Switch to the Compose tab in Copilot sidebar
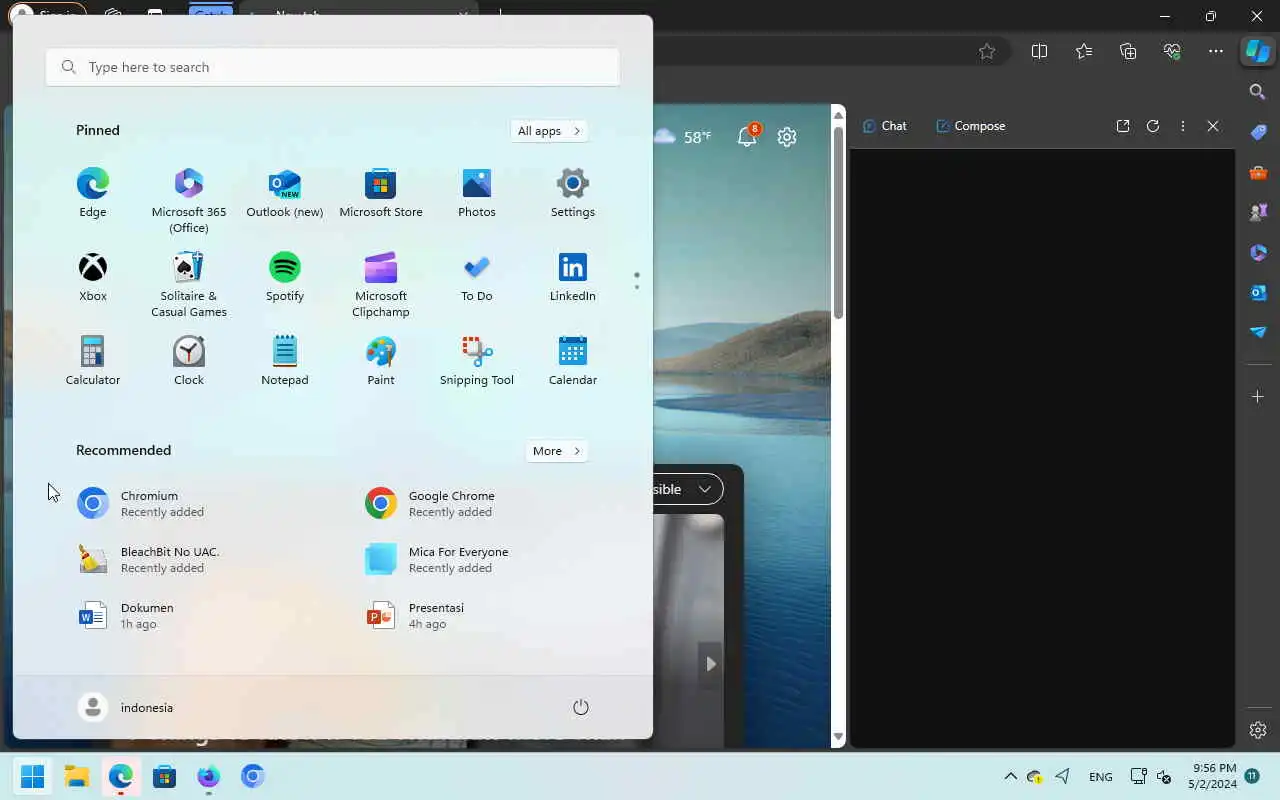The image size is (1280, 800). click(x=971, y=126)
